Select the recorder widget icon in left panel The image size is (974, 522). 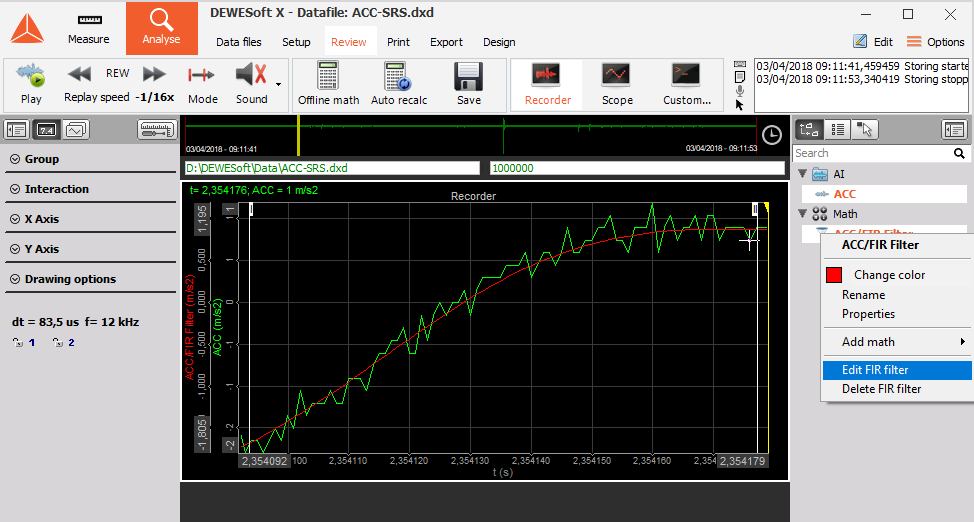click(x=76, y=130)
